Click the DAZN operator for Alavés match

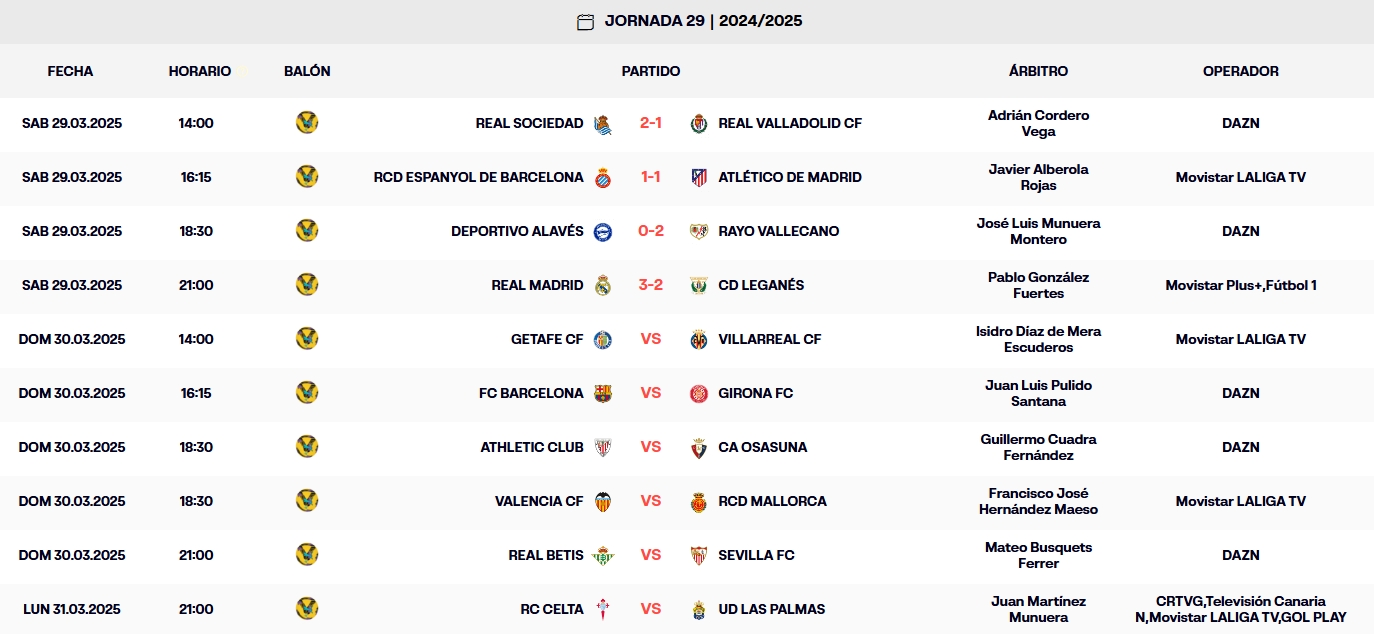1241,231
